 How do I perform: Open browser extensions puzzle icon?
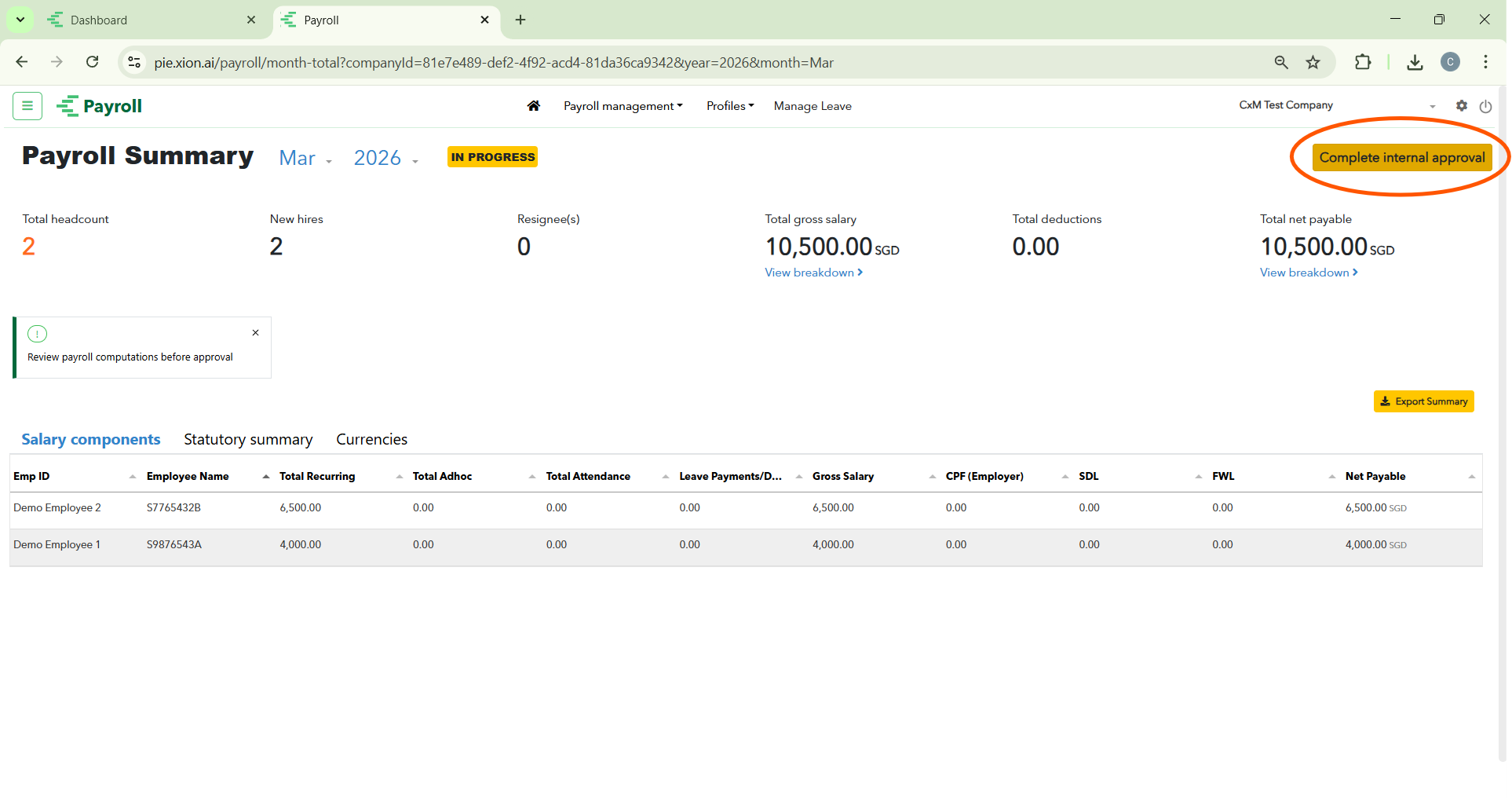(1363, 63)
